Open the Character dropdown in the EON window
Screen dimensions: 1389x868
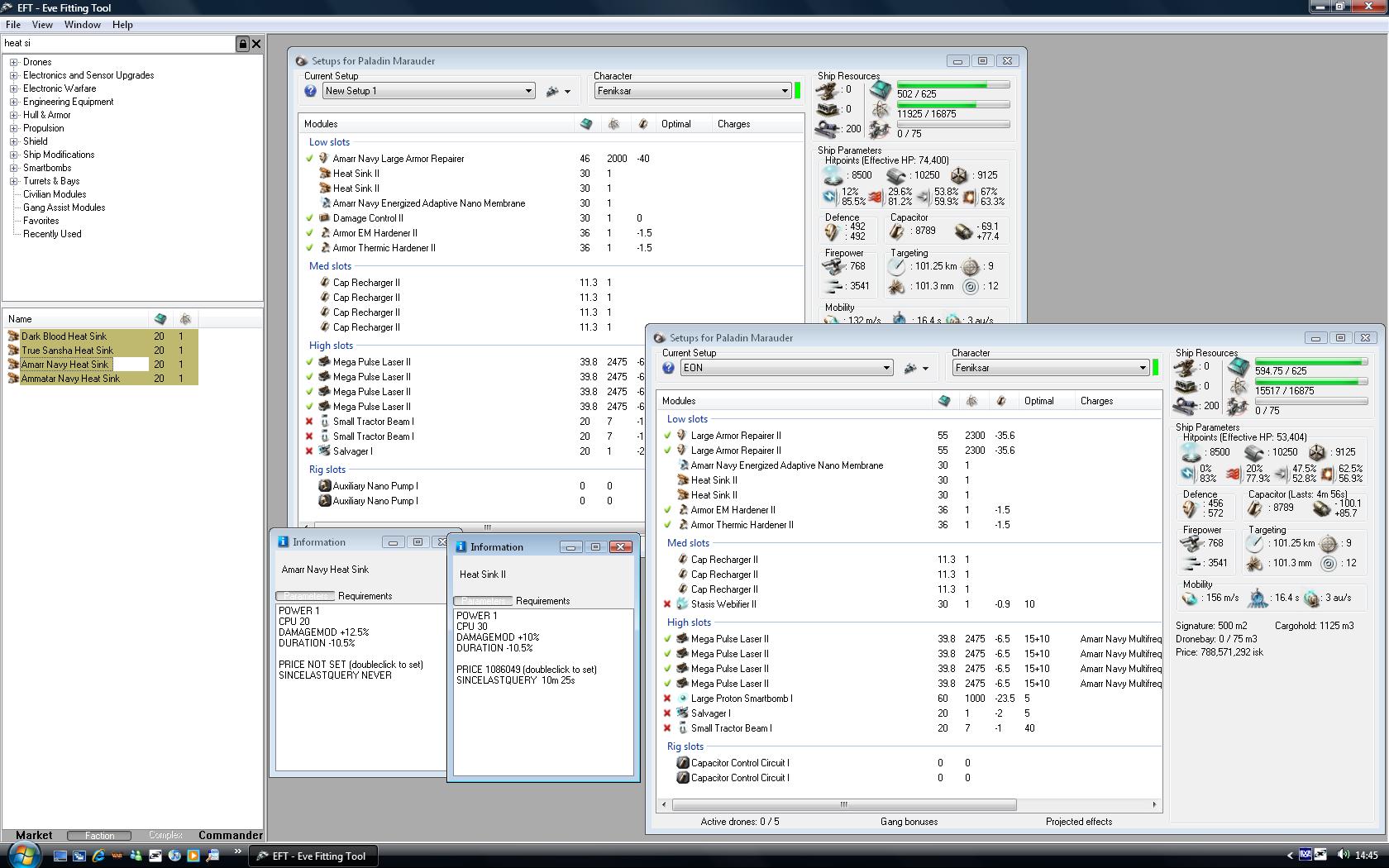tap(1050, 368)
